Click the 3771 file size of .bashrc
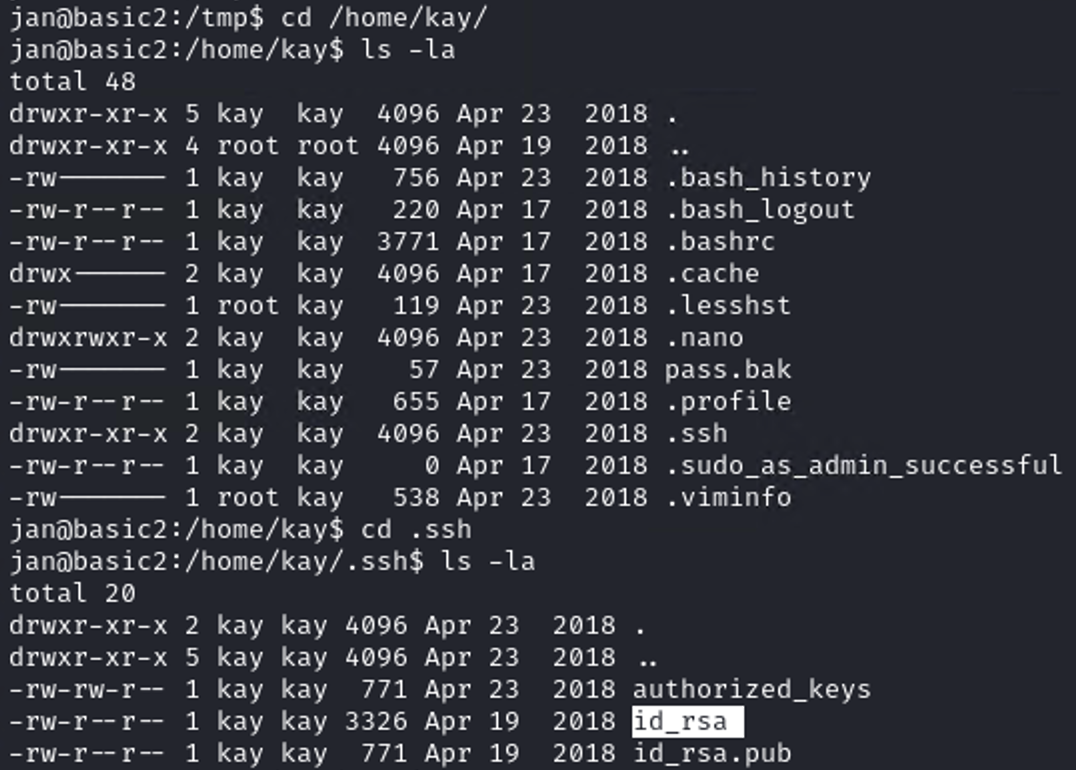The image size is (1076, 770). (x=407, y=241)
